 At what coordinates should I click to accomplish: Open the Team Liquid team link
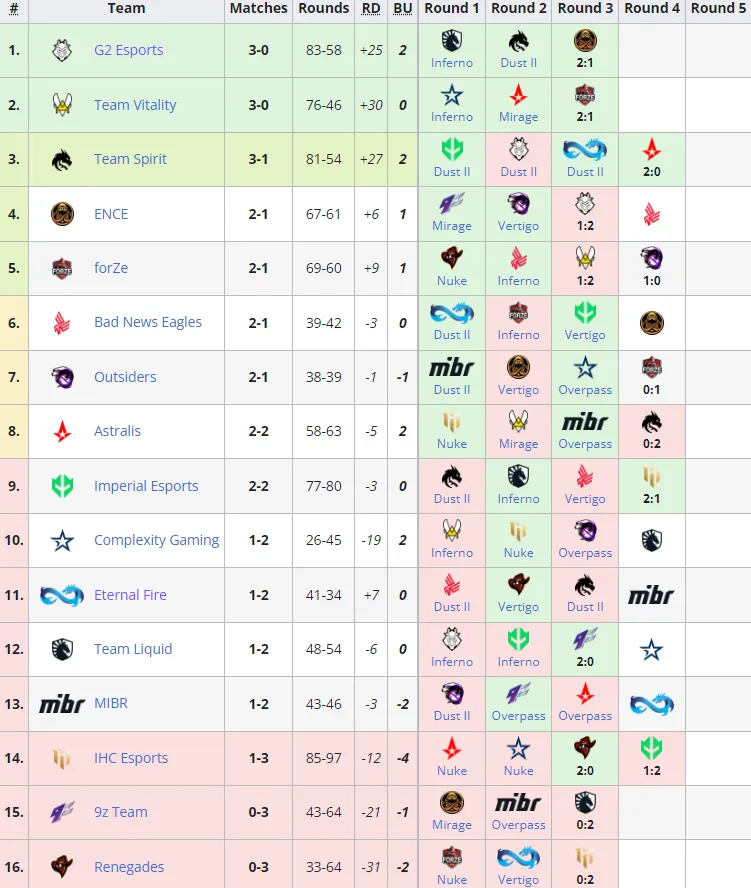(x=133, y=649)
